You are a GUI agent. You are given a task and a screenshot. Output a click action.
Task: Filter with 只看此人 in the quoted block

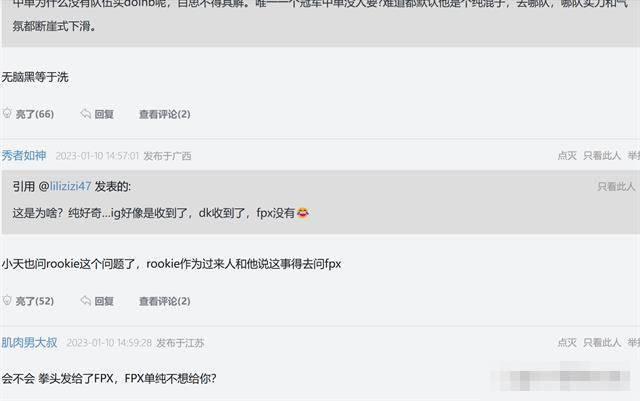(x=616, y=186)
